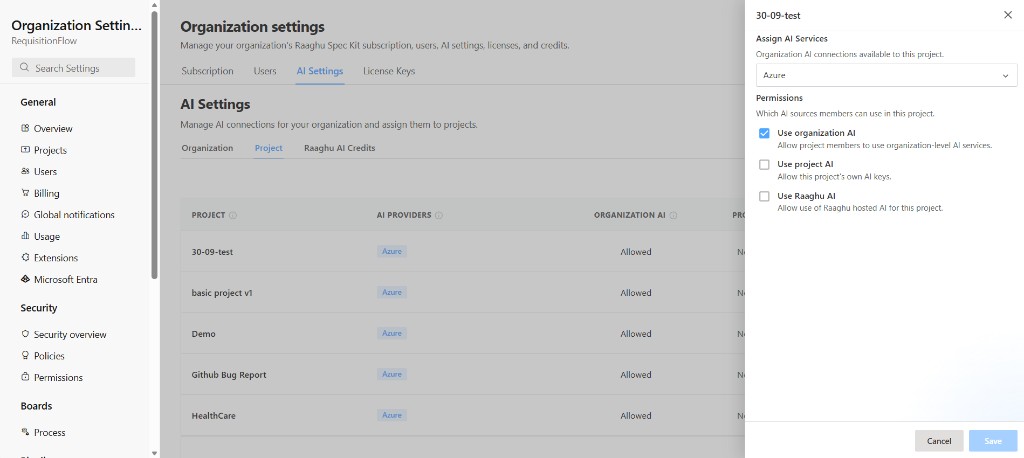Open Microsoft Entra in the sidebar

pyautogui.click(x=65, y=280)
